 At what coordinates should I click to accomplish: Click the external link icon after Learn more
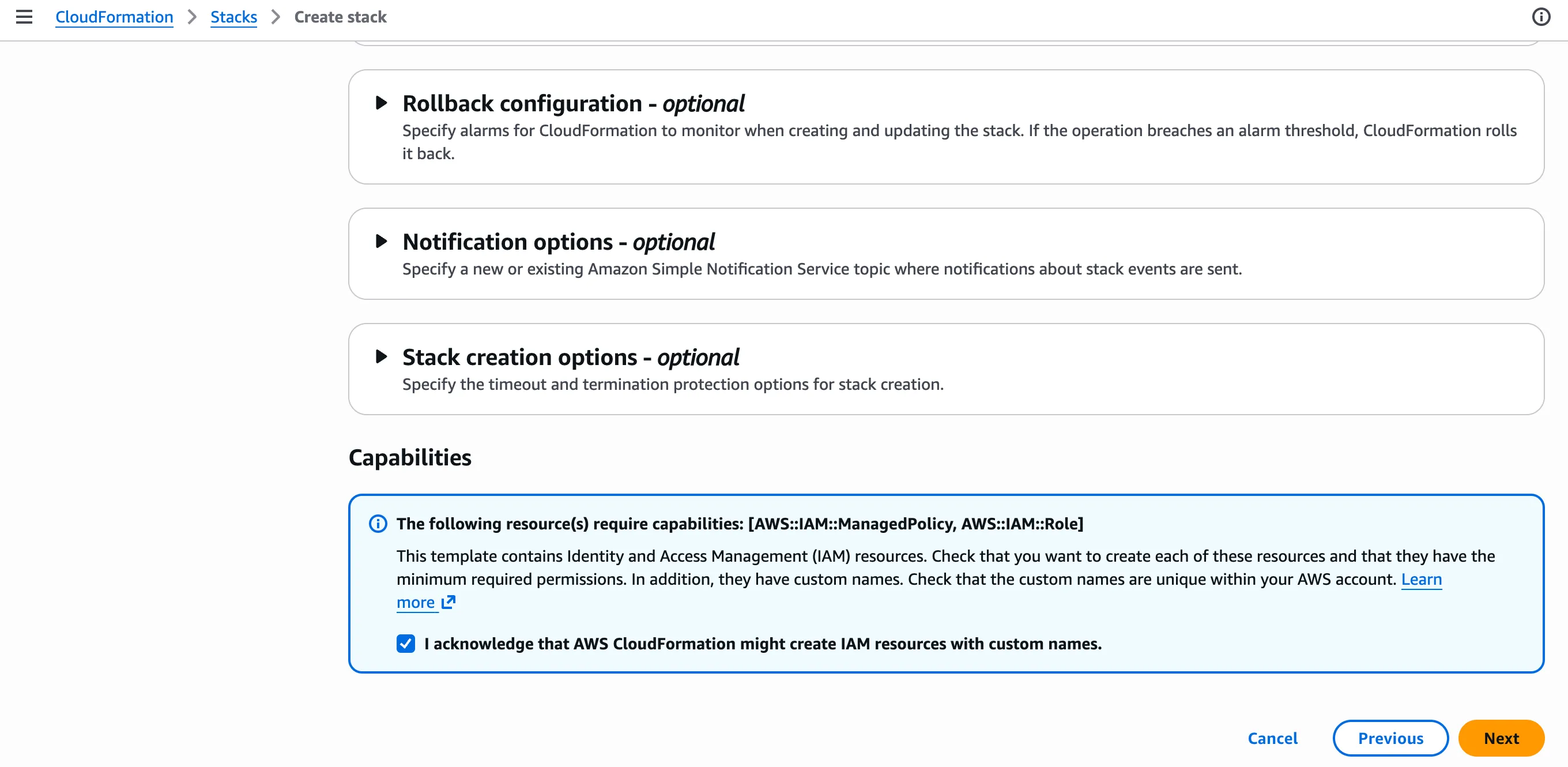tap(448, 602)
